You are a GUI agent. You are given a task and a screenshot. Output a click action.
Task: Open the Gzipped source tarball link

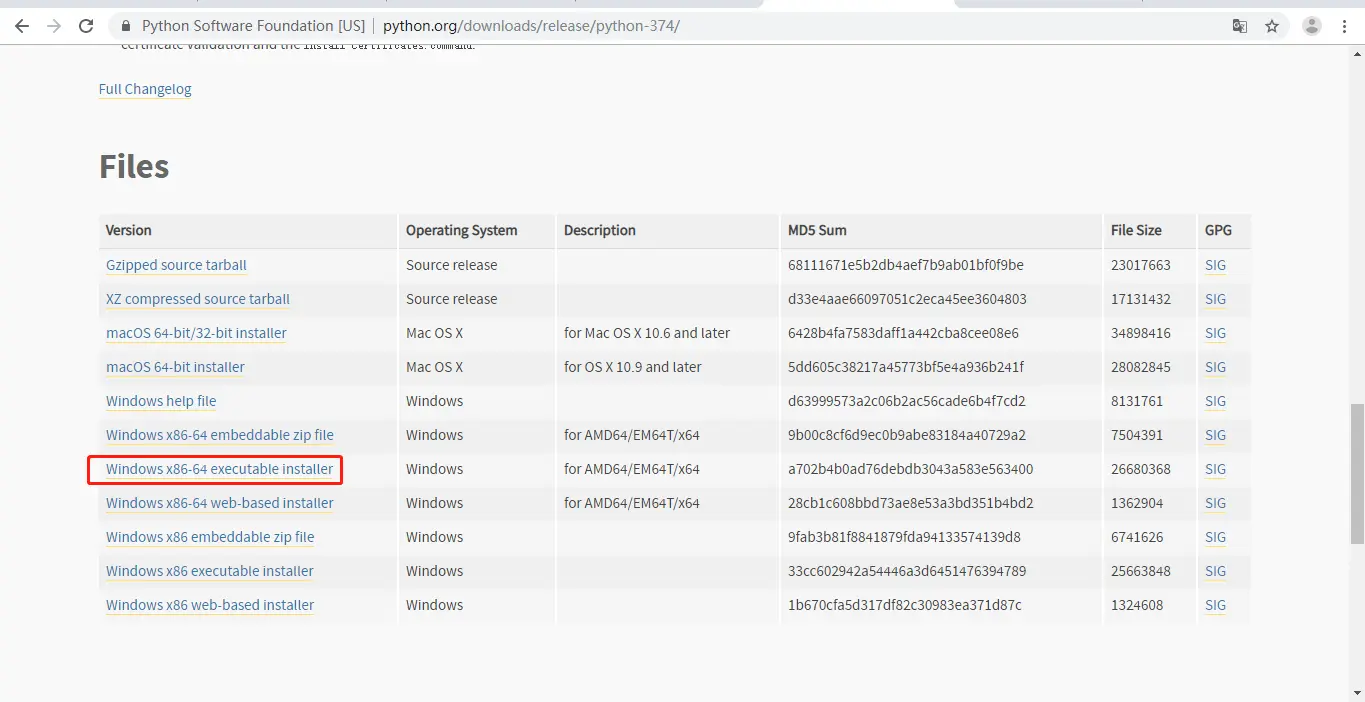point(176,264)
